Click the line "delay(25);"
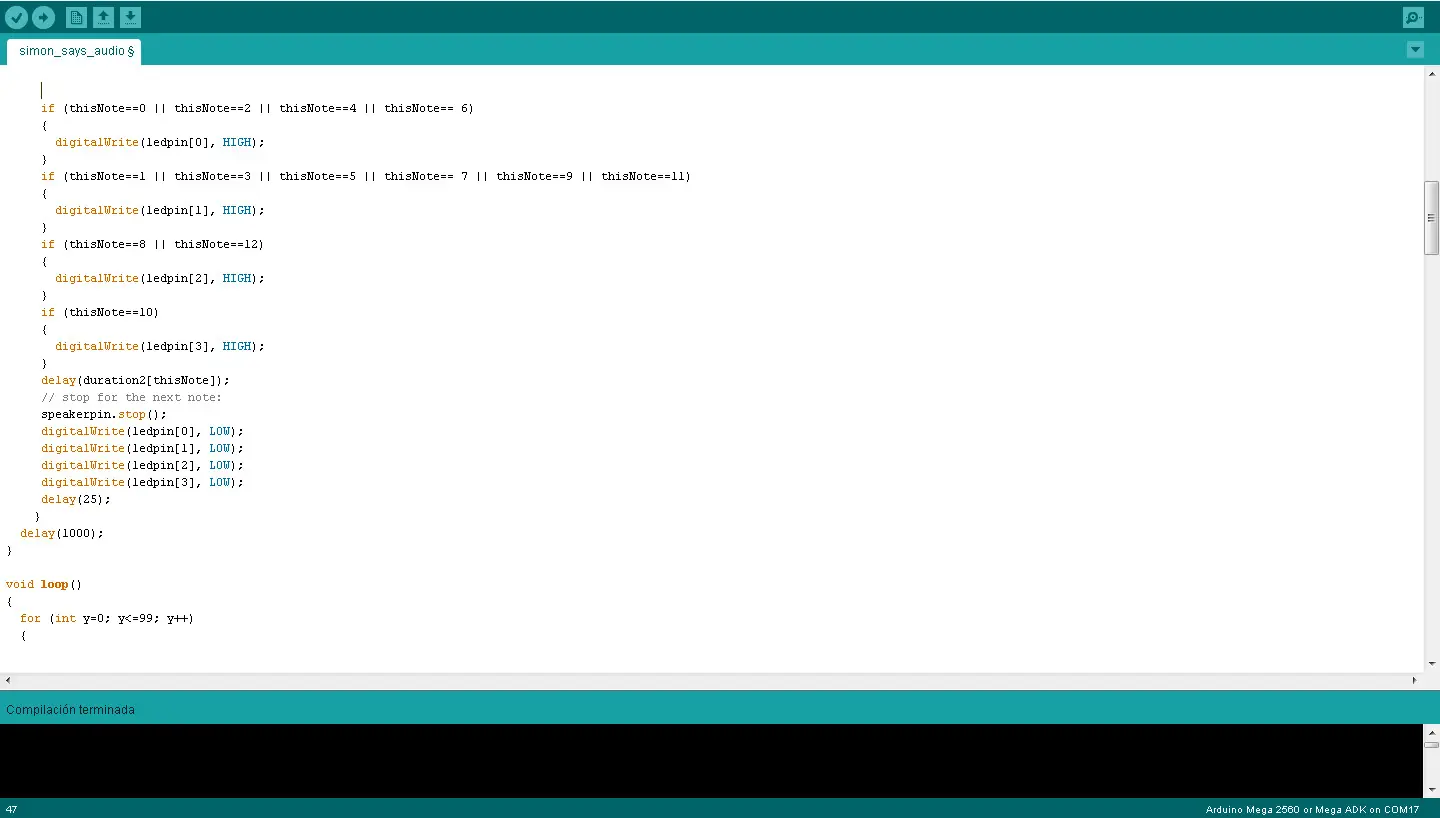Image resolution: width=1440 pixels, height=818 pixels. 76,499
